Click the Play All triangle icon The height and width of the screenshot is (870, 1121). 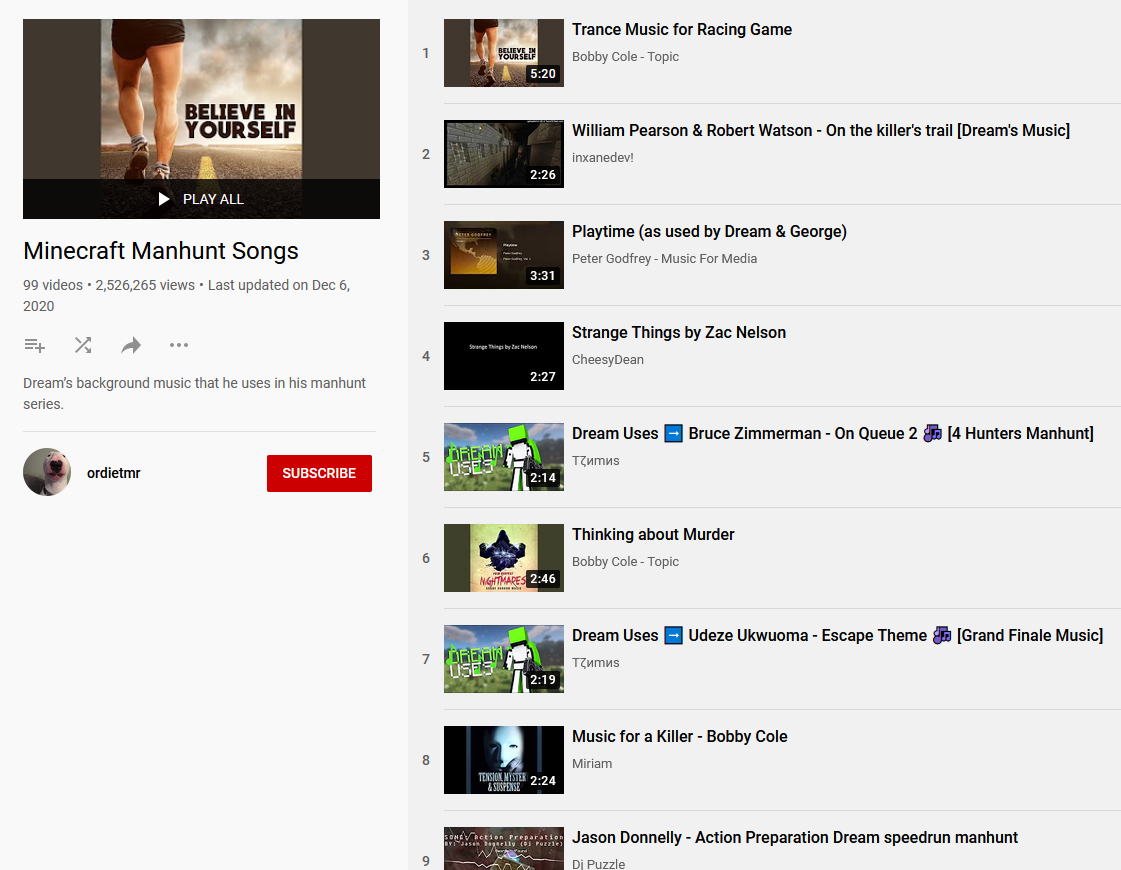tap(164, 199)
